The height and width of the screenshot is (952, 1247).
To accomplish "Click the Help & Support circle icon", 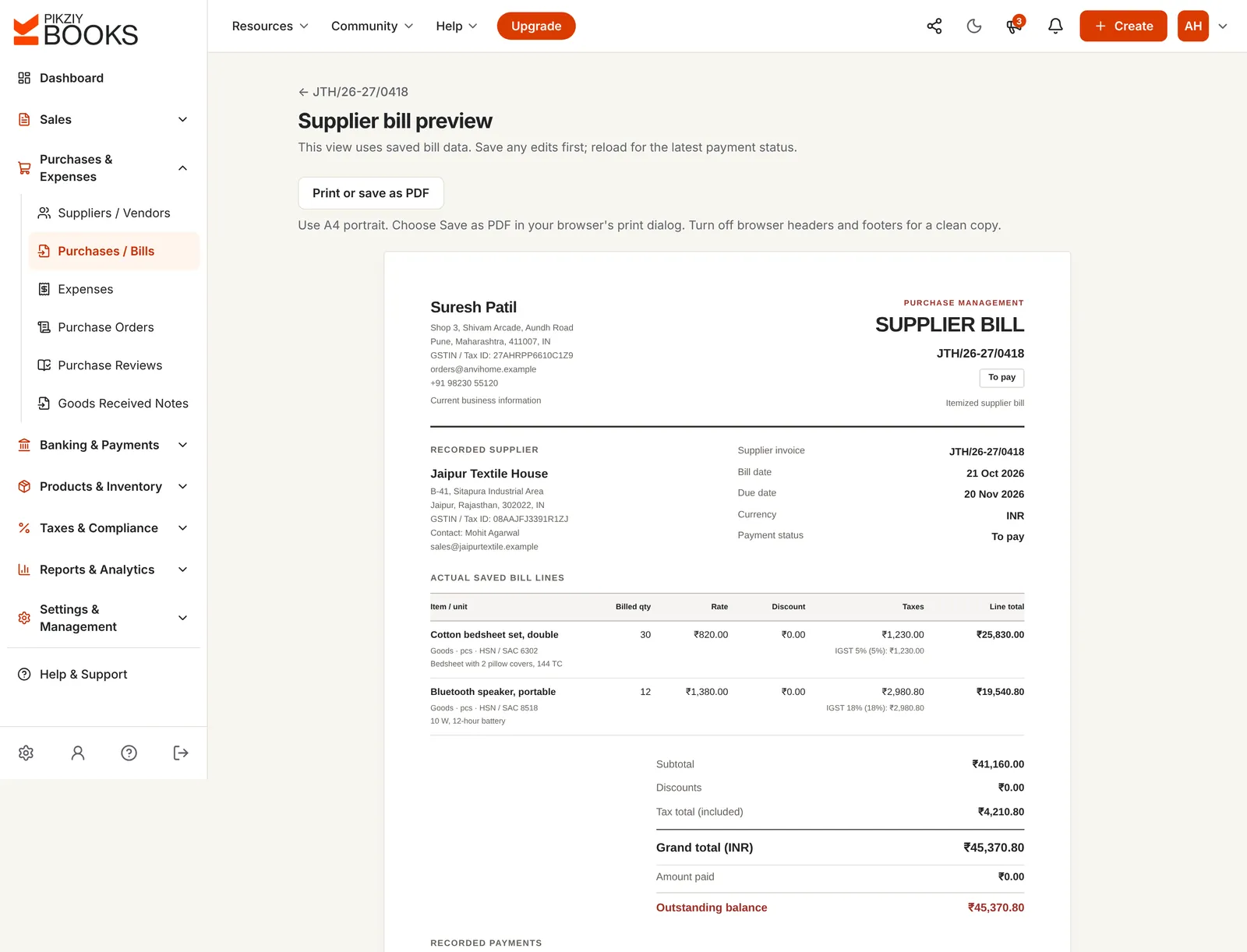I will pos(24,675).
